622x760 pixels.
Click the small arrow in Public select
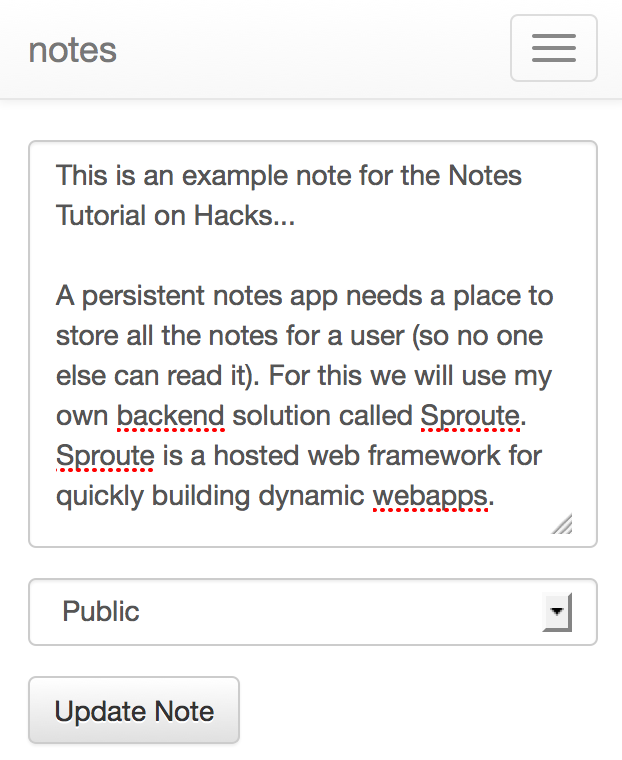pos(557,612)
